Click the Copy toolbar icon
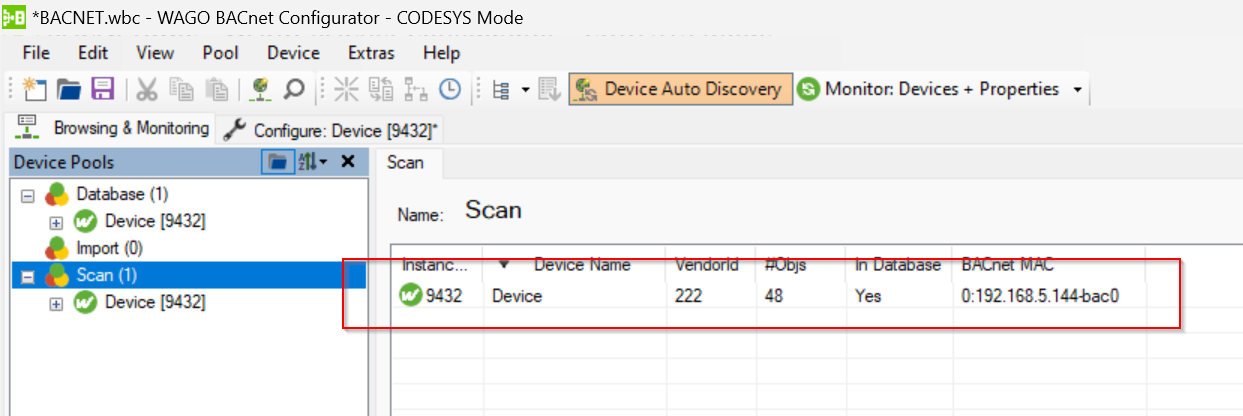Screen dimensions: 1243x416 click(x=181, y=89)
